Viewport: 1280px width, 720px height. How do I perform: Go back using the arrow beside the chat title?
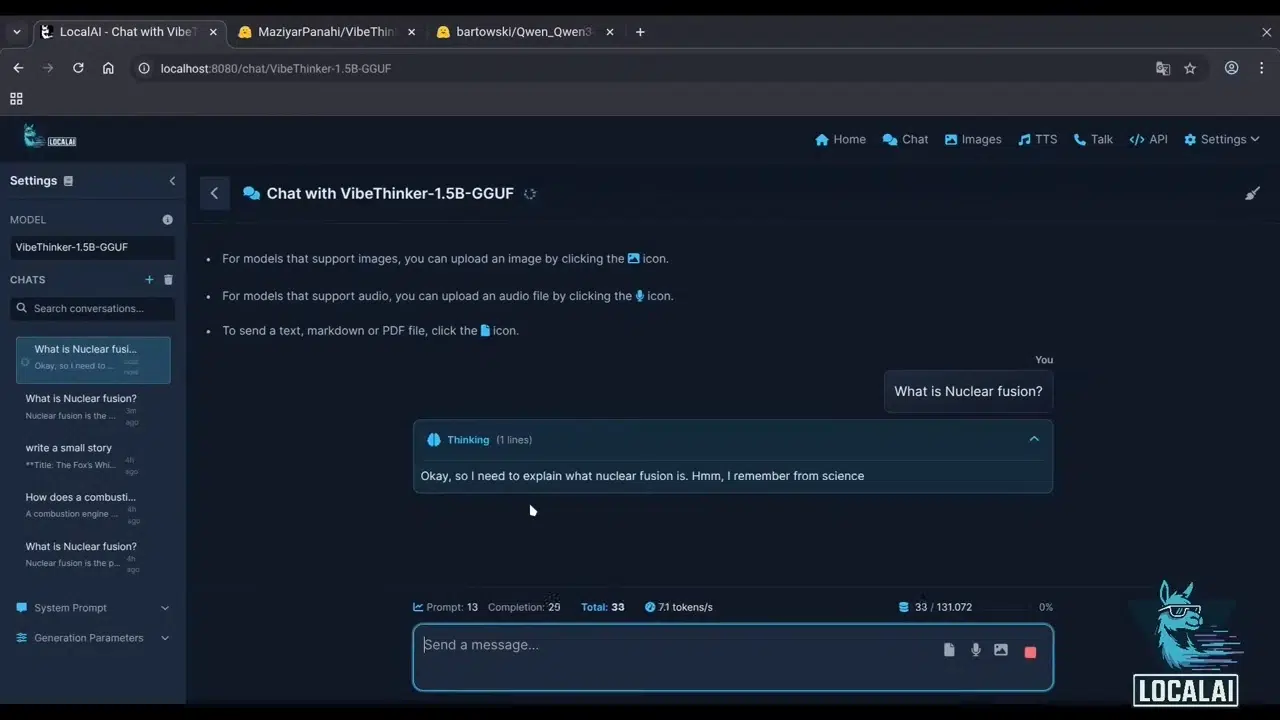pos(214,193)
